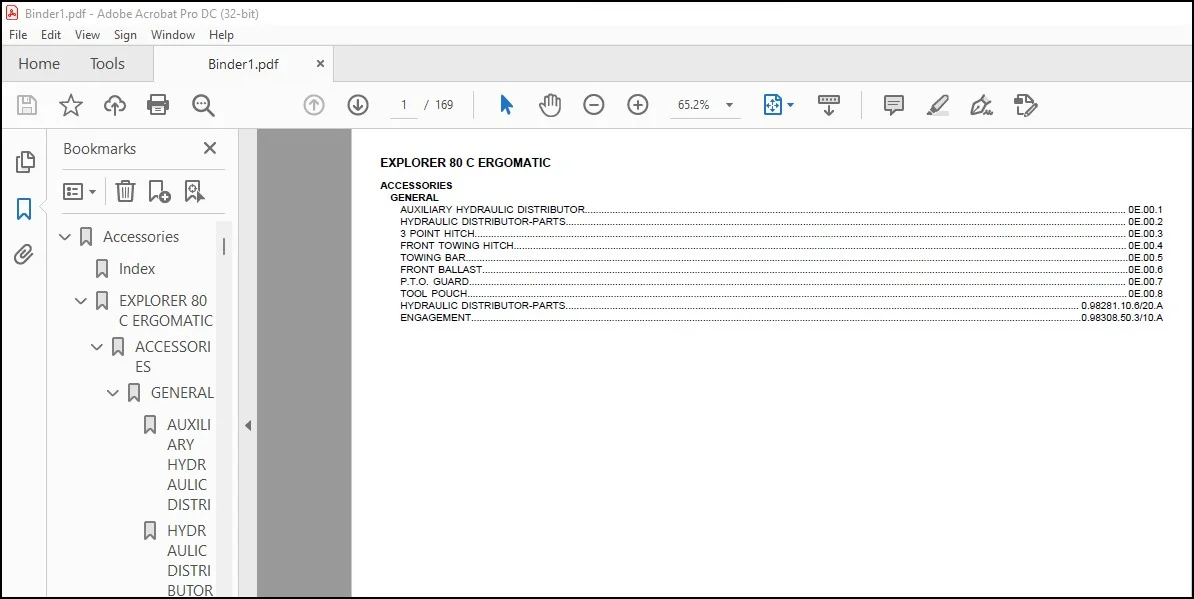Open the Sign document pen icon
Screen dimensions: 1194x599
[x=982, y=105]
